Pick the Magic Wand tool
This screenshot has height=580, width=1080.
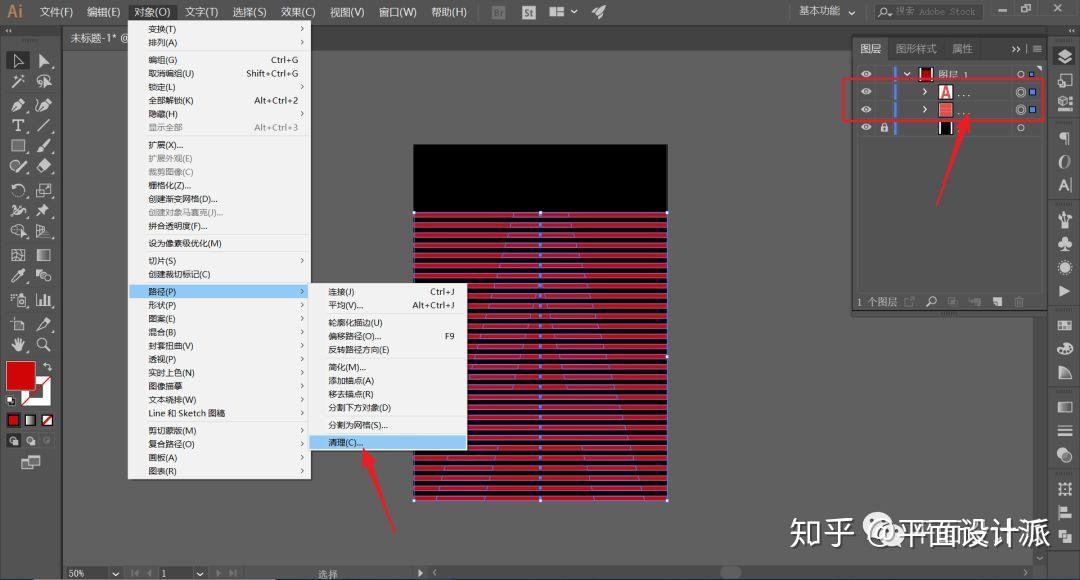[18, 82]
